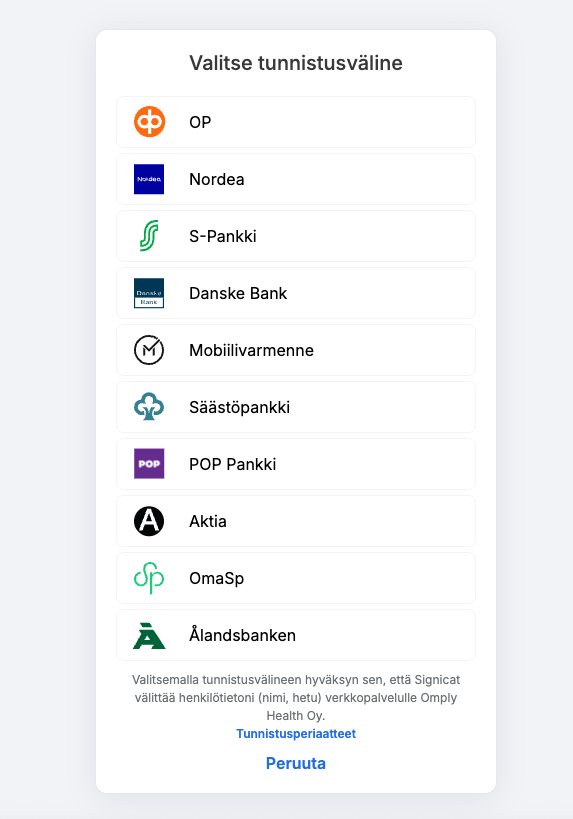Image resolution: width=573 pixels, height=819 pixels.
Task: Pick the Säästöpankki text option
Action: (x=239, y=407)
